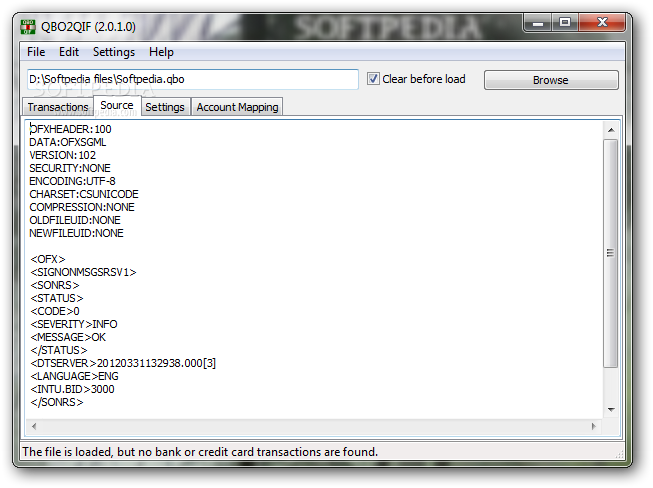The height and width of the screenshot is (488, 653).
Task: Minimize the QBO2QIF window
Action: [538, 23]
